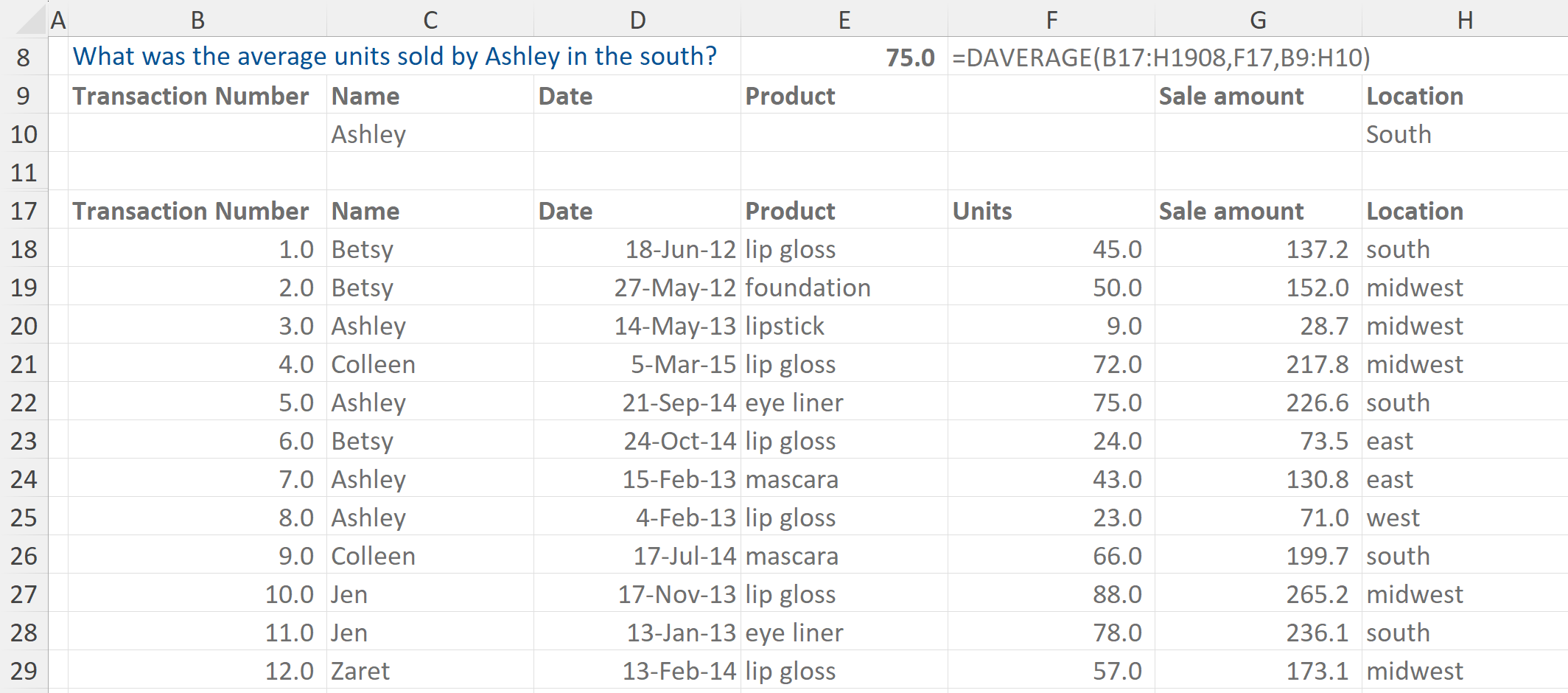Select the sale amount cell 265.2
This screenshot has width=1568, height=693.
coord(1258,594)
